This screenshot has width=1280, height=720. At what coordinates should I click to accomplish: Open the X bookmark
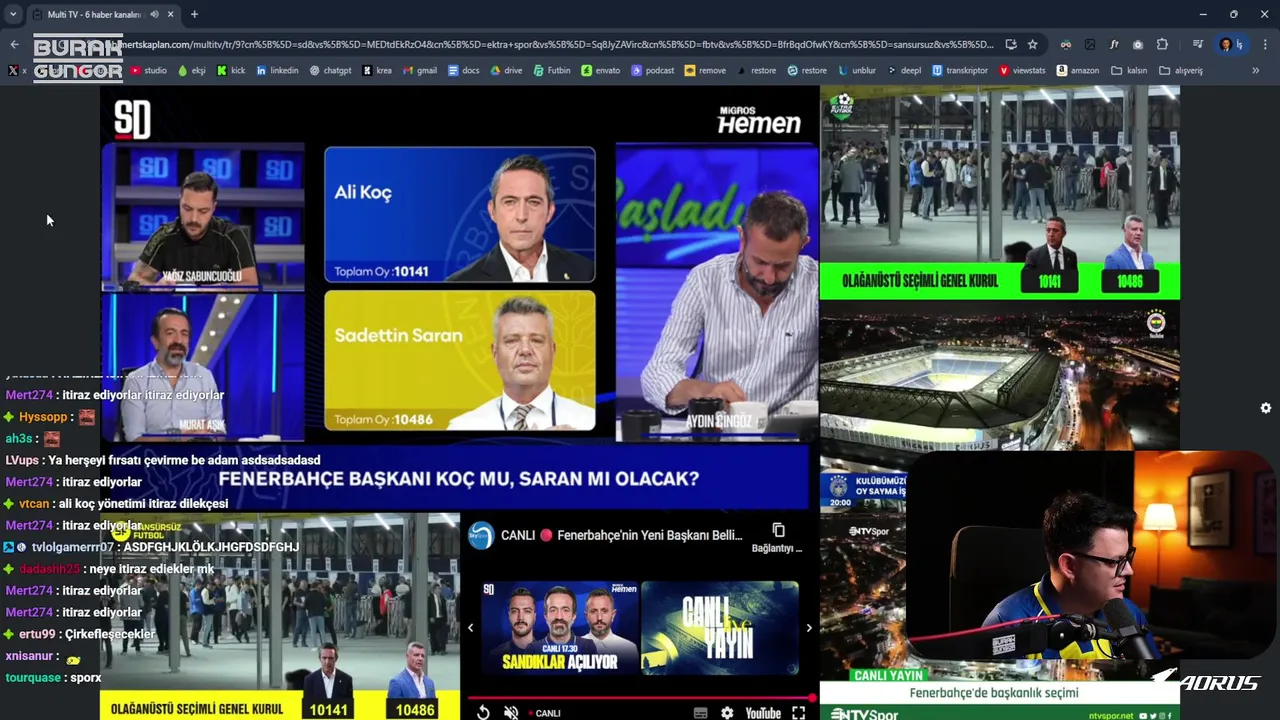tap(17, 70)
